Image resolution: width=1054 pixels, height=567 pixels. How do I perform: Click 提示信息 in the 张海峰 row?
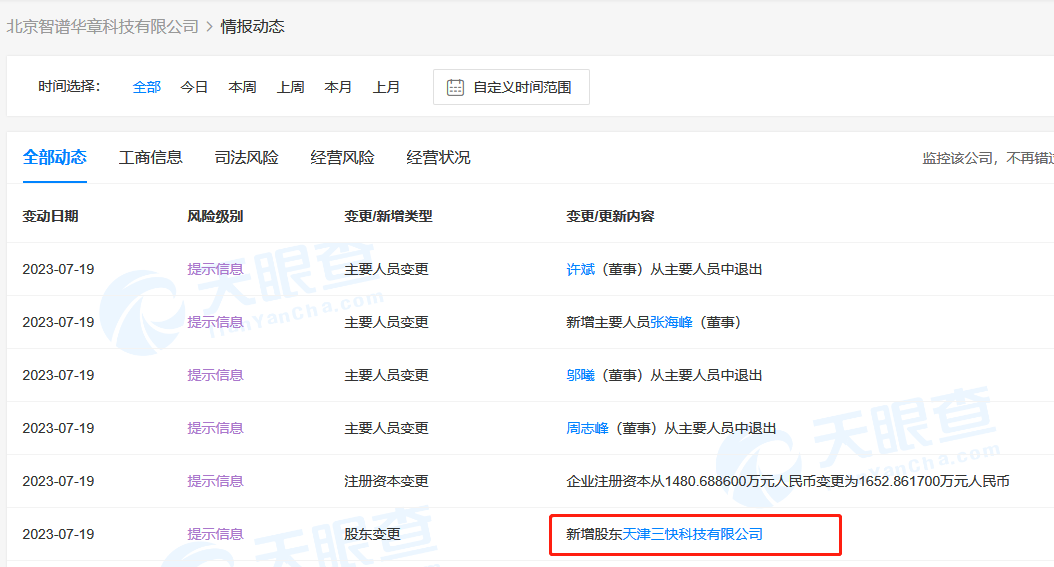(215, 322)
